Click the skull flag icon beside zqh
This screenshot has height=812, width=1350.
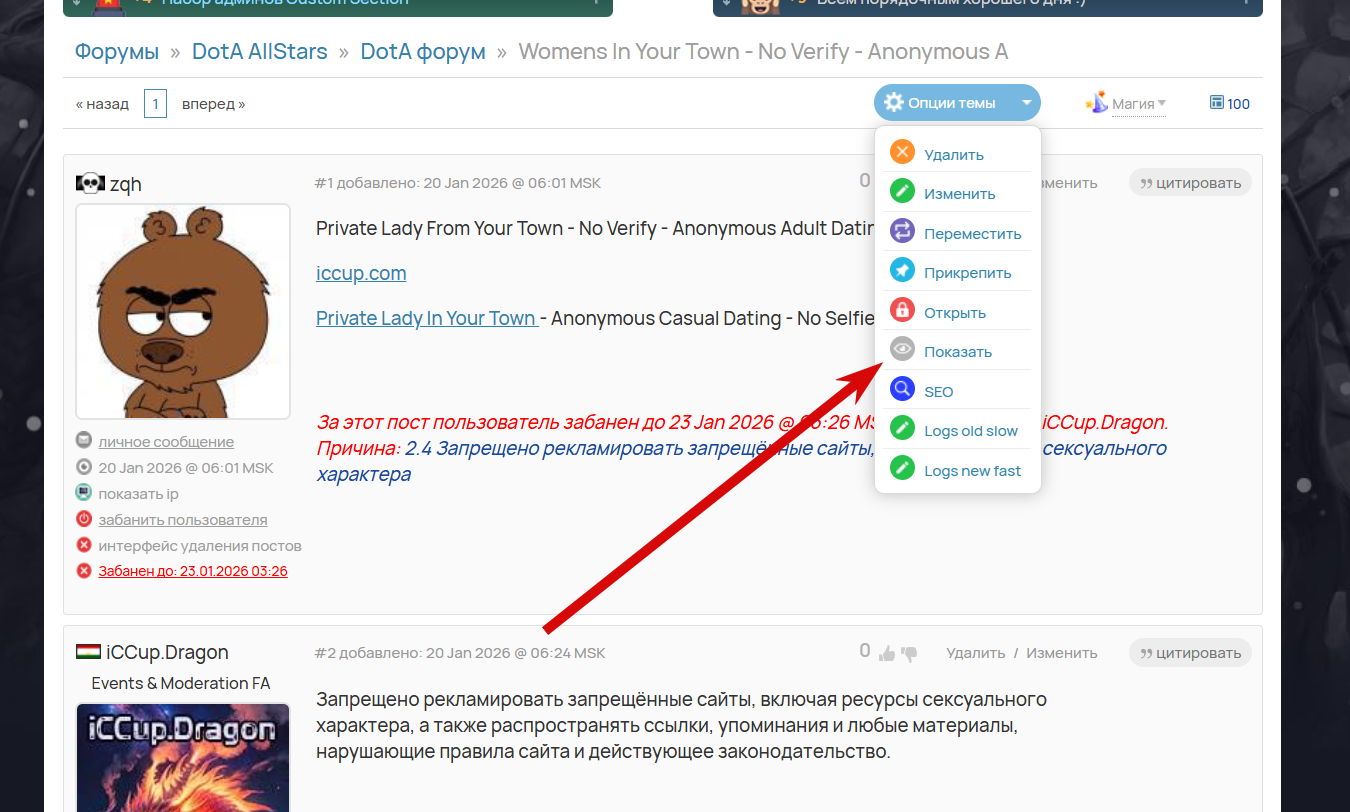click(x=89, y=184)
